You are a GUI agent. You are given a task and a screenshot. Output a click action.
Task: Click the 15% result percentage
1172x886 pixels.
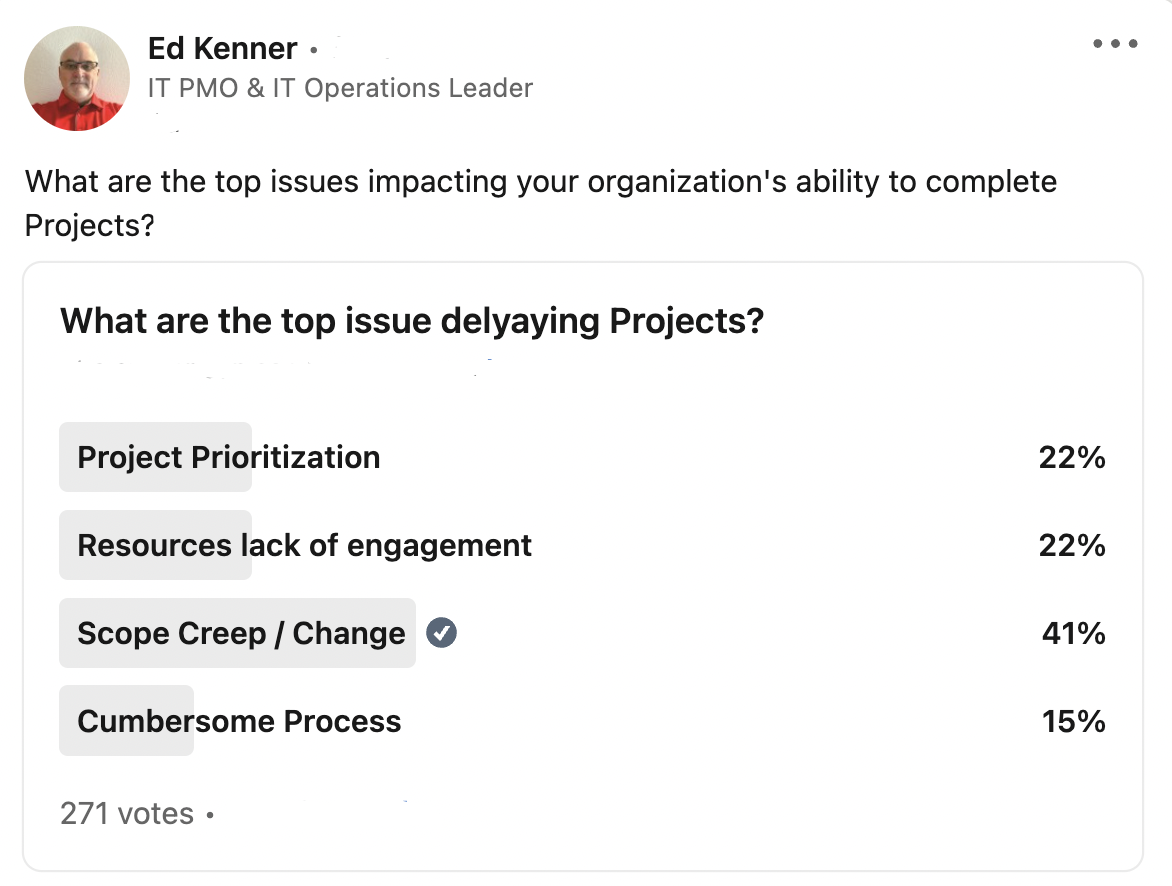coord(1073,721)
